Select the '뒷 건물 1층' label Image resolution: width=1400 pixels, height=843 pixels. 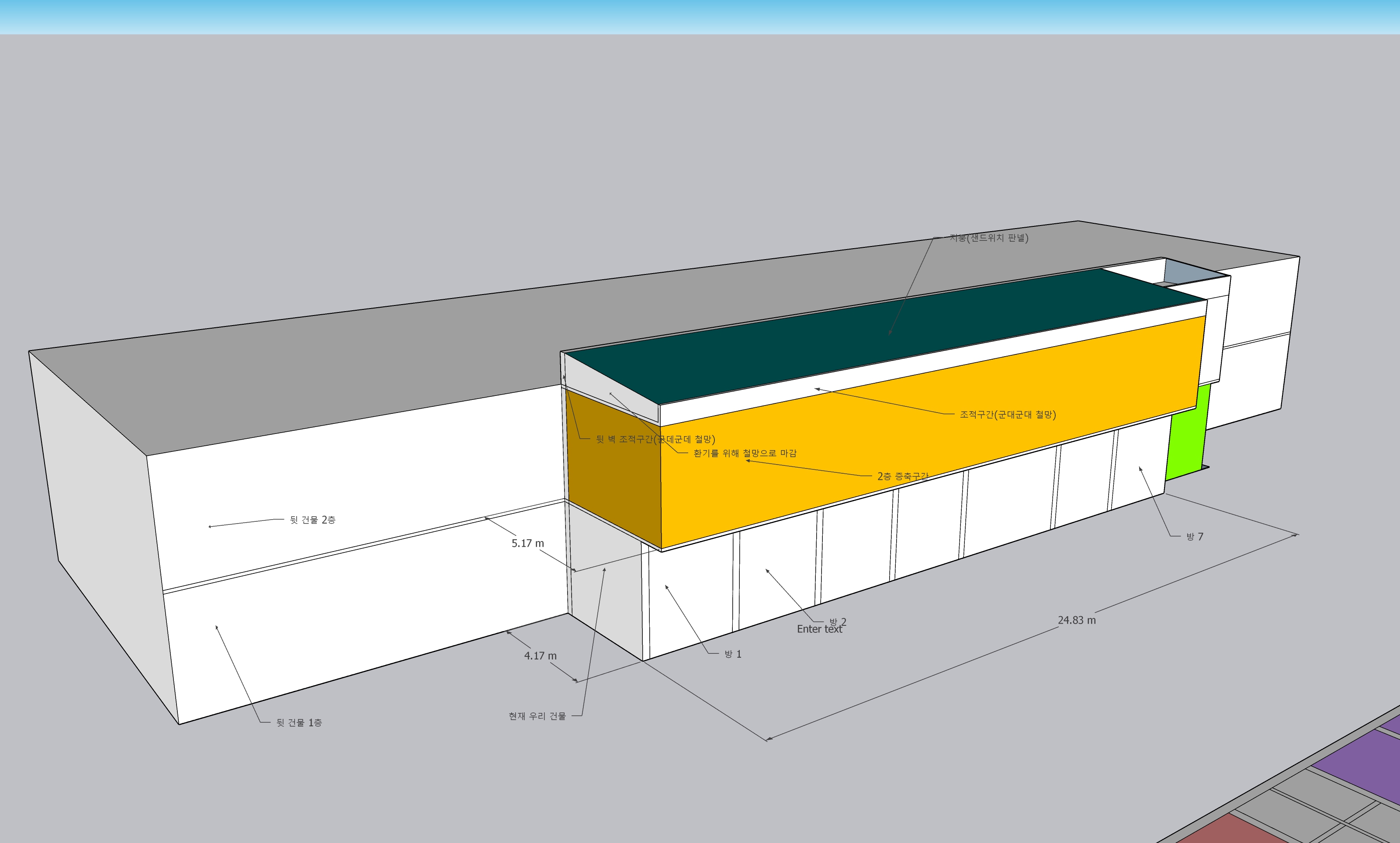tap(299, 722)
